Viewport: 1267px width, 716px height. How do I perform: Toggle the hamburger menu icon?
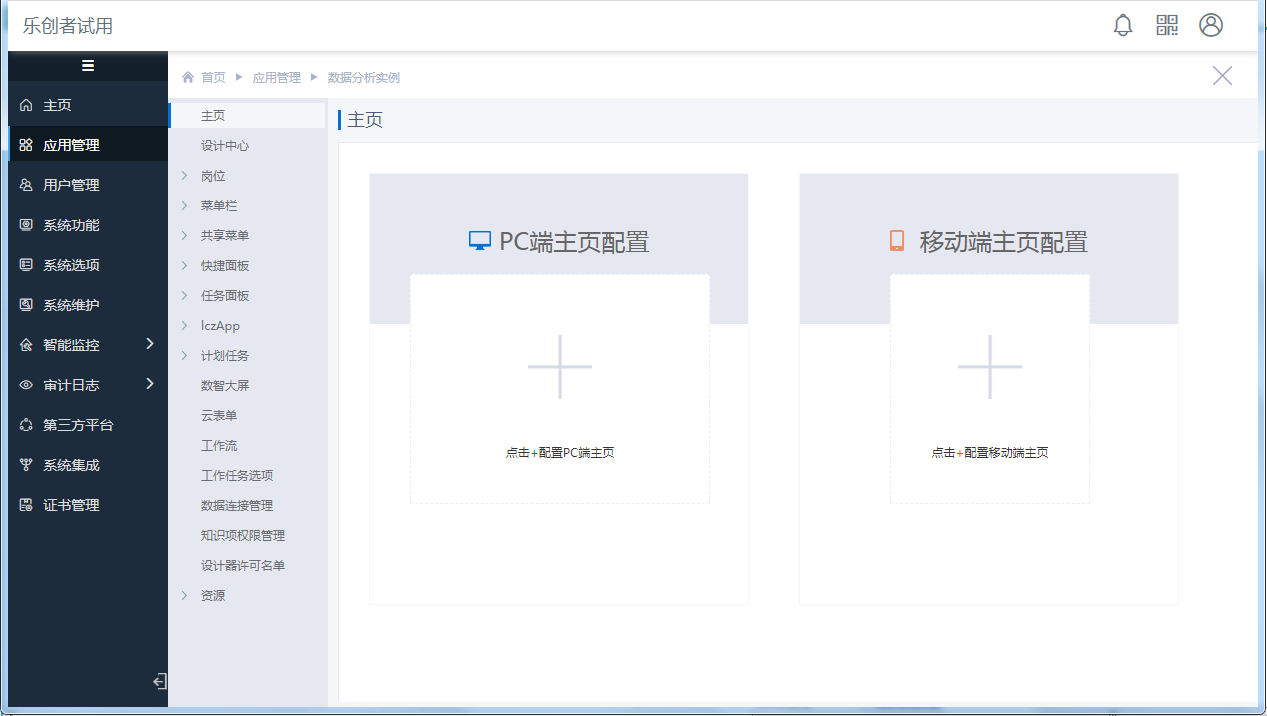(x=88, y=66)
